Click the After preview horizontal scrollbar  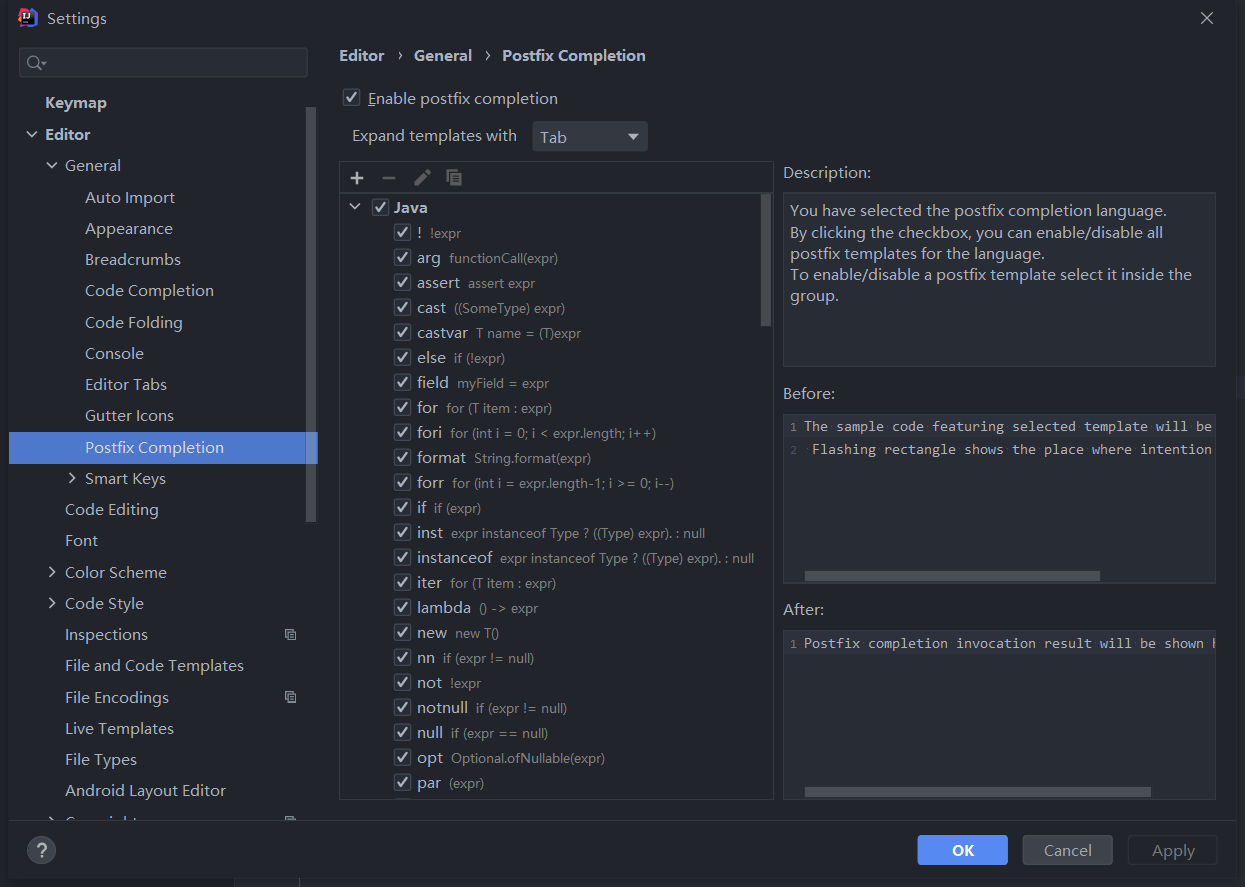[x=978, y=792]
